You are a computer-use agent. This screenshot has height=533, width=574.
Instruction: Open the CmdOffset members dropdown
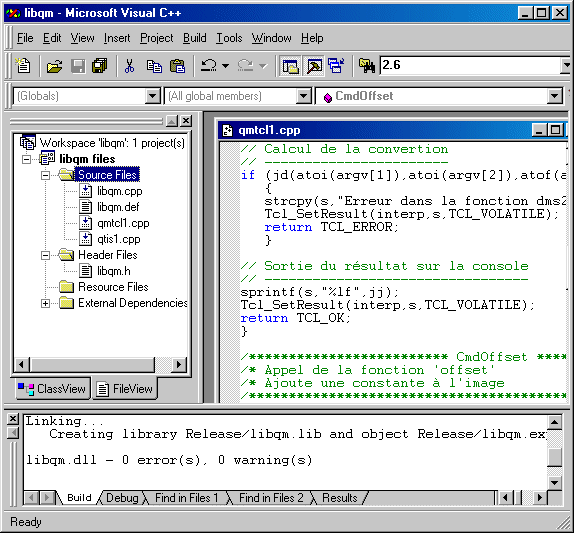tap(555, 96)
